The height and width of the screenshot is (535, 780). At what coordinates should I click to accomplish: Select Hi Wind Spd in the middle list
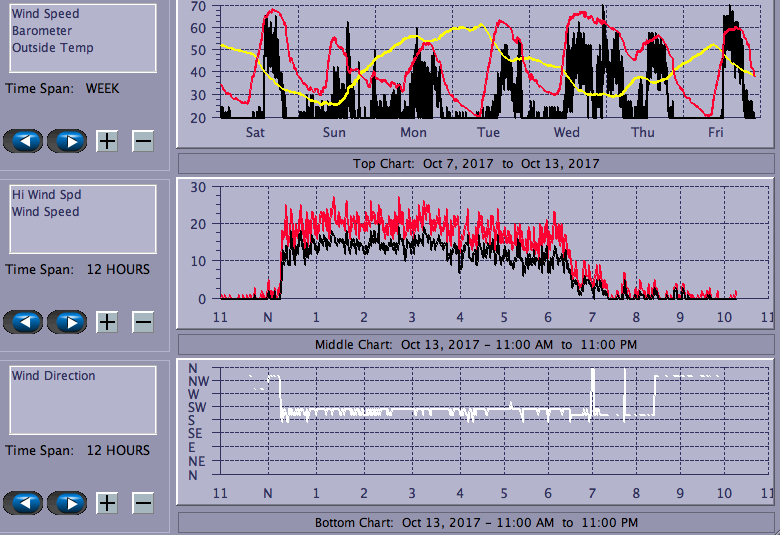click(x=47, y=195)
